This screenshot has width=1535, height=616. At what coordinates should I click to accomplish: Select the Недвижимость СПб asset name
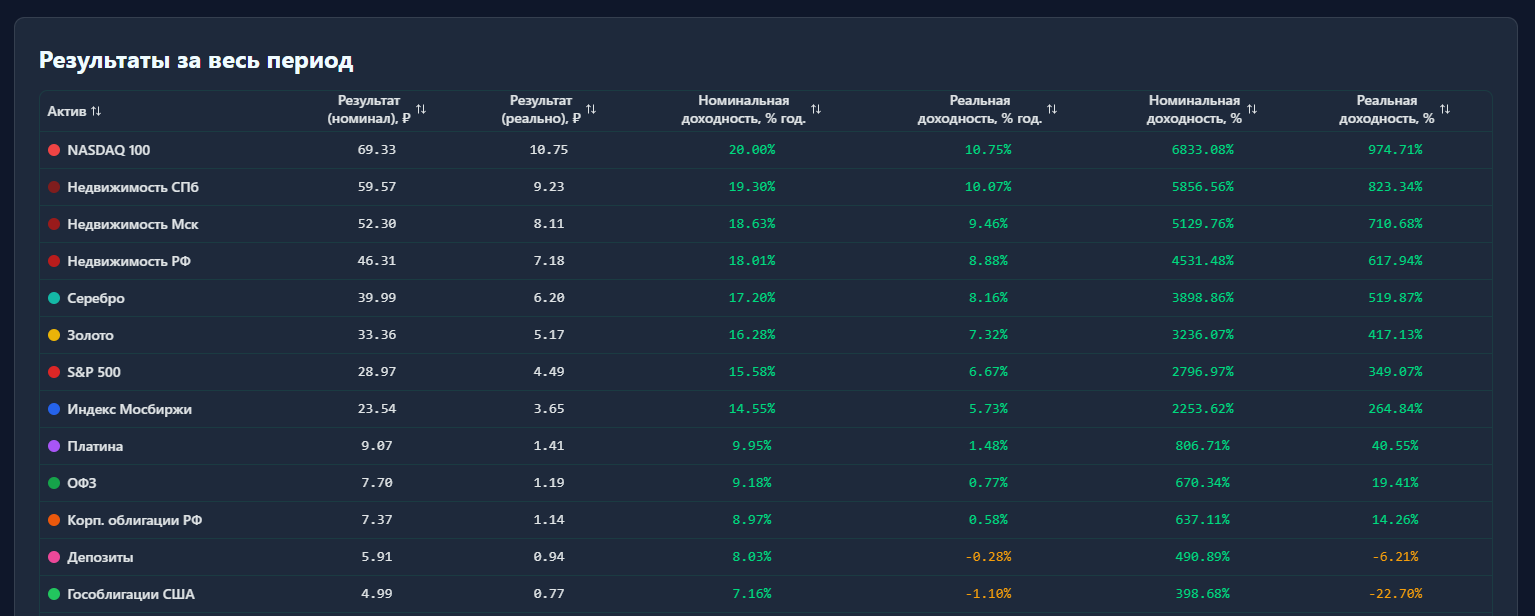tap(126, 187)
